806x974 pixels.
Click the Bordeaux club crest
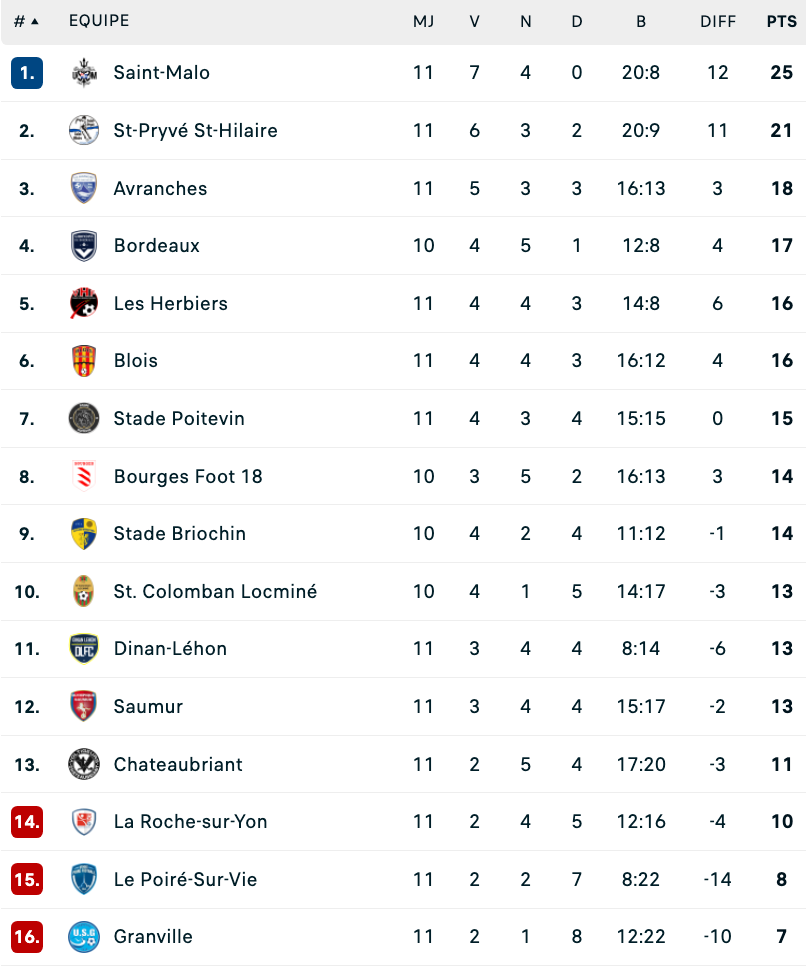click(84, 246)
